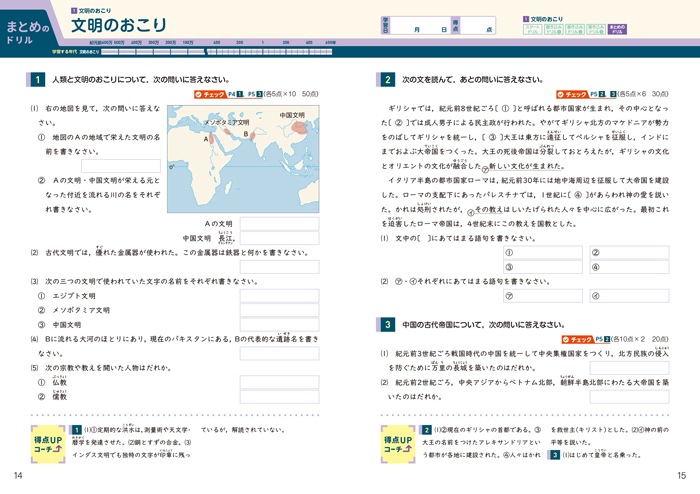This screenshot has height=494, width=700.
Task: Click the answer box for the 金属器 question
Action: tap(279, 267)
